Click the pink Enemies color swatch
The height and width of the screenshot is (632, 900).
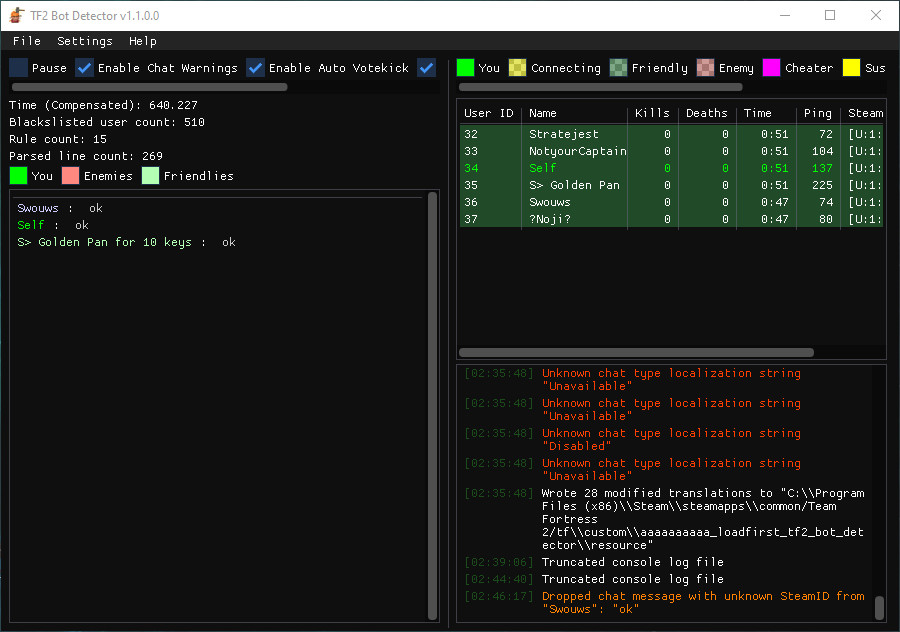pos(70,176)
